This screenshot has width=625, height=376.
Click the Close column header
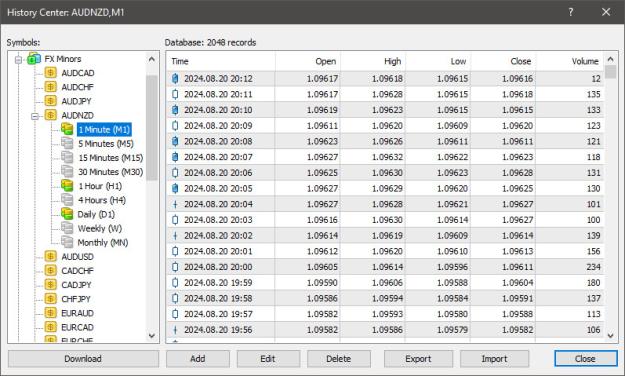pos(503,61)
